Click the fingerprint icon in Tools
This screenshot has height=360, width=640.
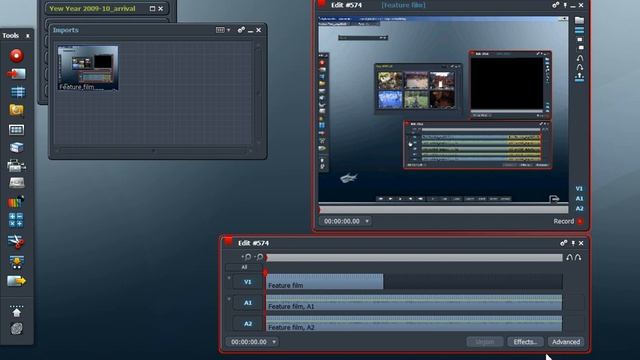coord(16,329)
